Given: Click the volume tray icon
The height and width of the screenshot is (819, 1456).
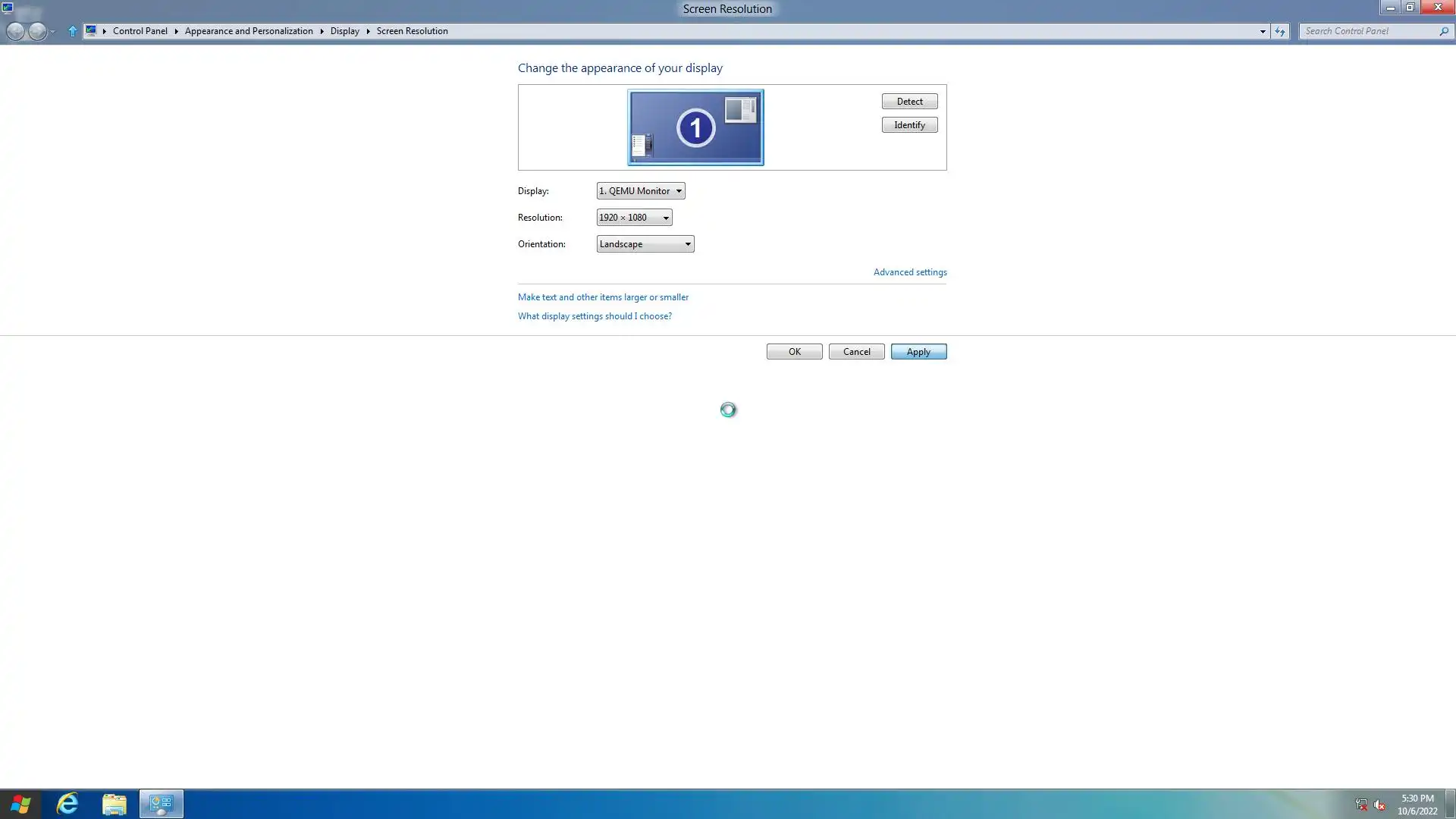Looking at the screenshot, I should click(x=1379, y=805).
